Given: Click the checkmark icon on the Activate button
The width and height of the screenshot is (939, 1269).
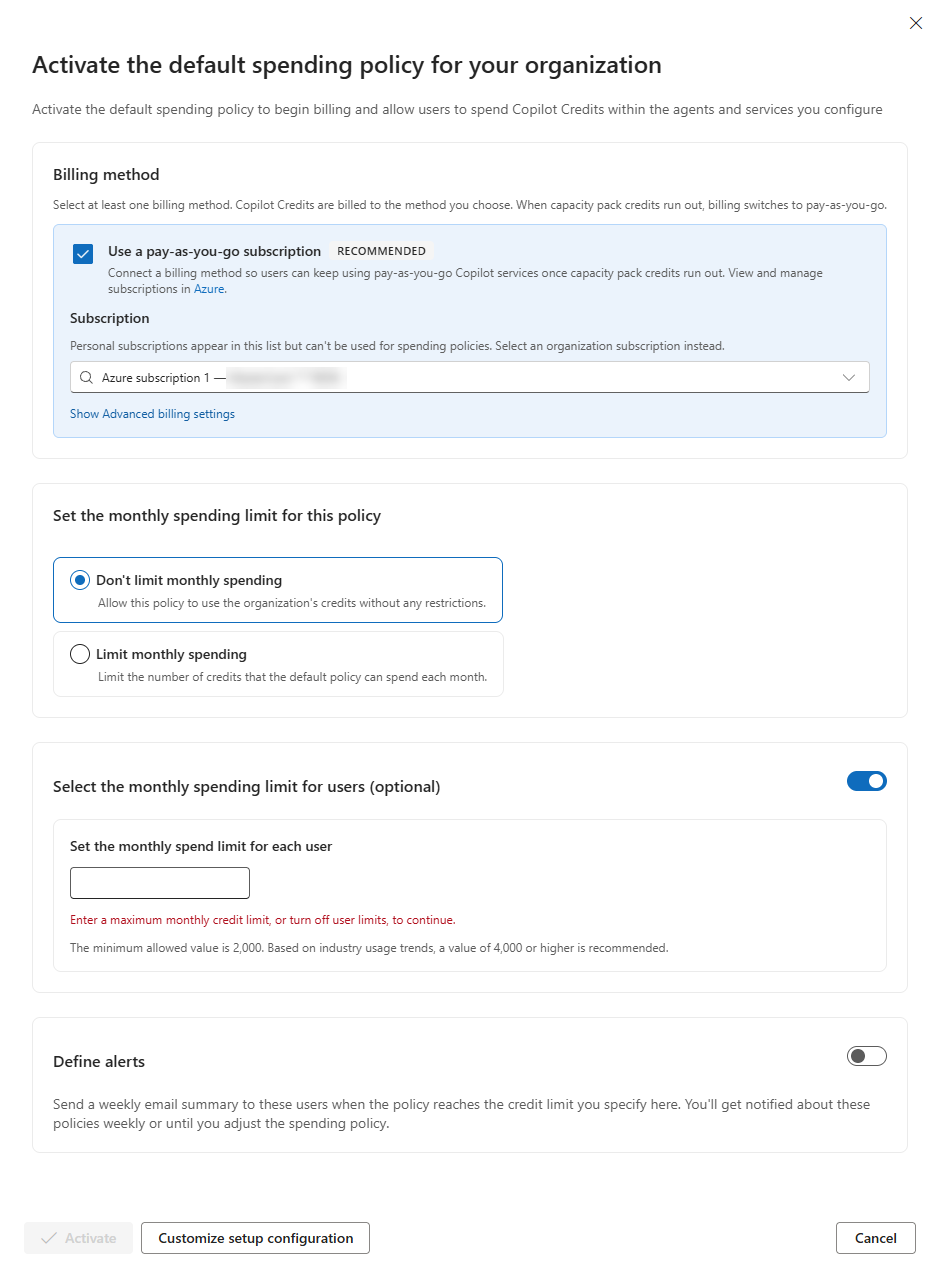Looking at the screenshot, I should [x=48, y=1238].
